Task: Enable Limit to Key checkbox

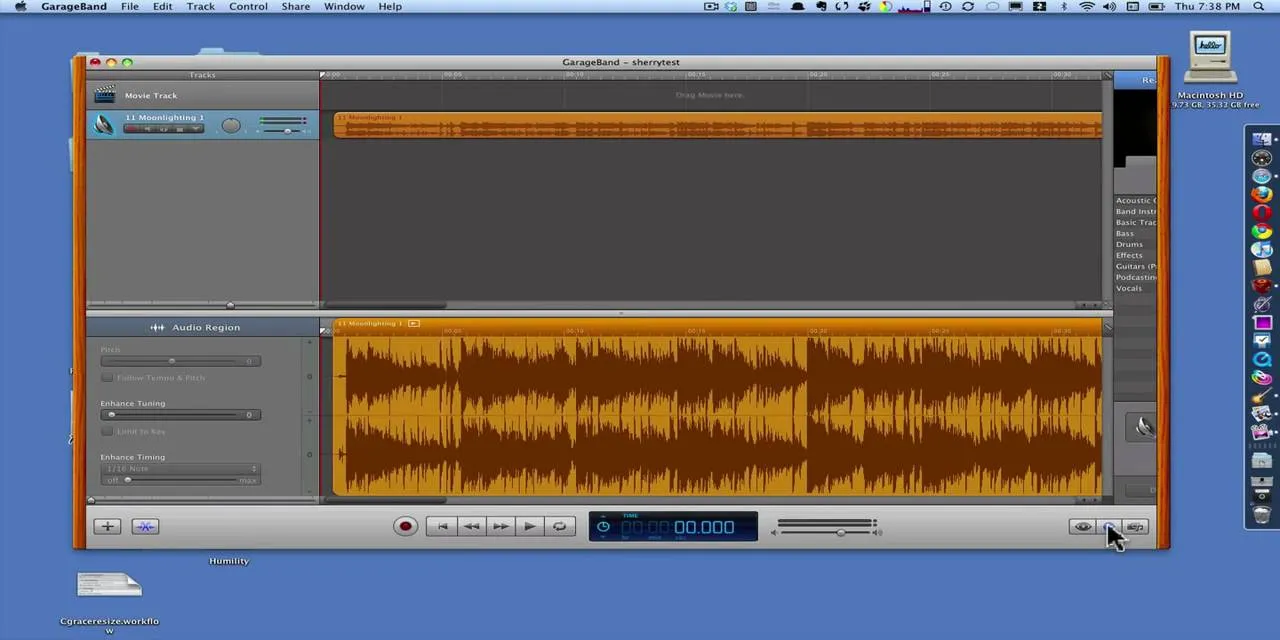Action: click(107, 431)
